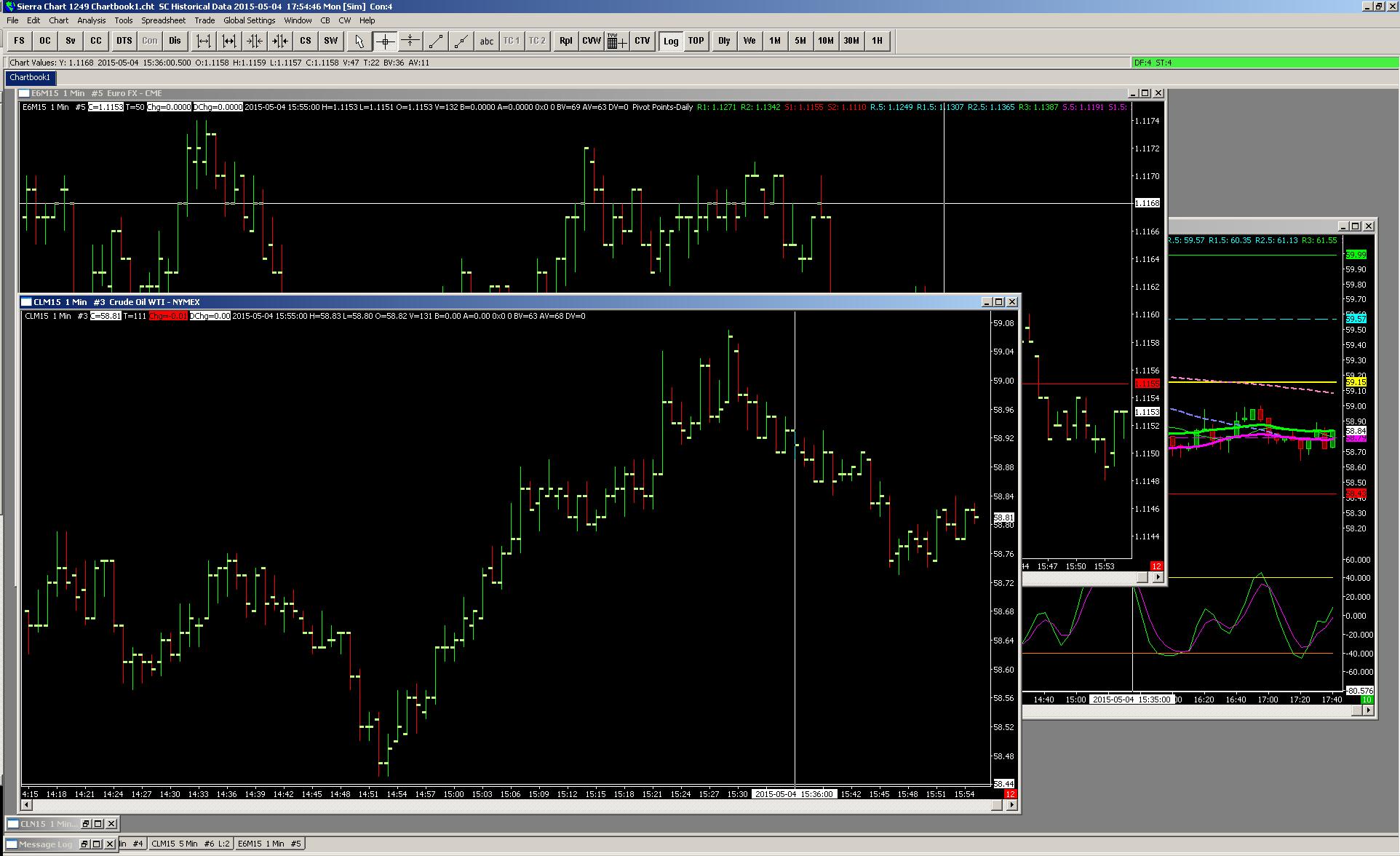This screenshot has height=856, width=1400.
Task: Open the Global Settings menu
Action: pyautogui.click(x=249, y=20)
